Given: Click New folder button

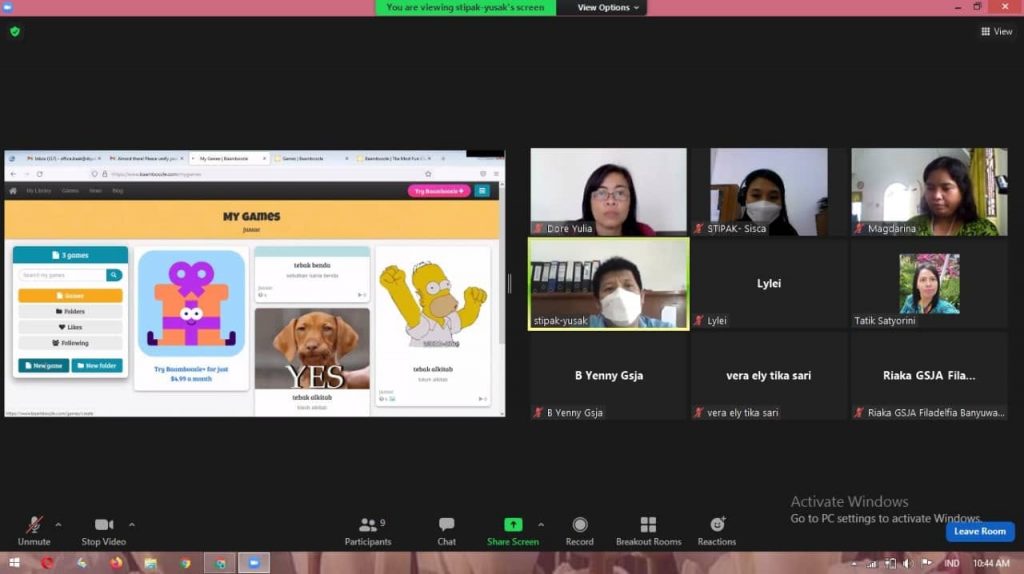Looking at the screenshot, I should click(x=97, y=366).
